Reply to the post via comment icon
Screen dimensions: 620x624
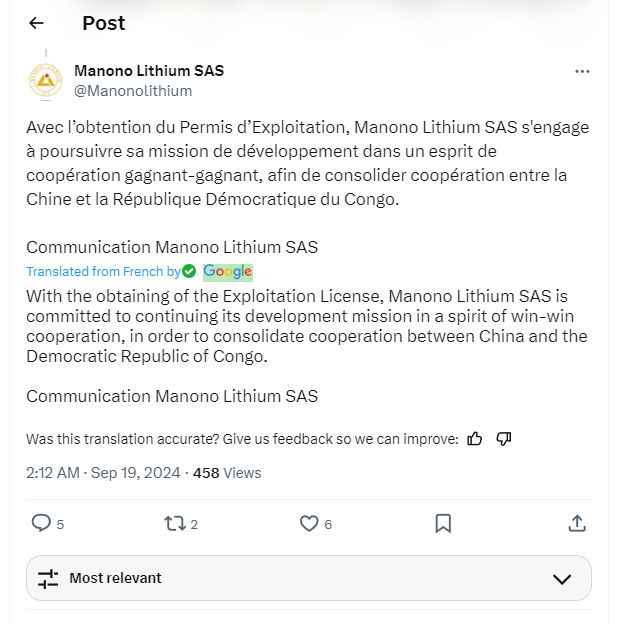(x=41, y=523)
